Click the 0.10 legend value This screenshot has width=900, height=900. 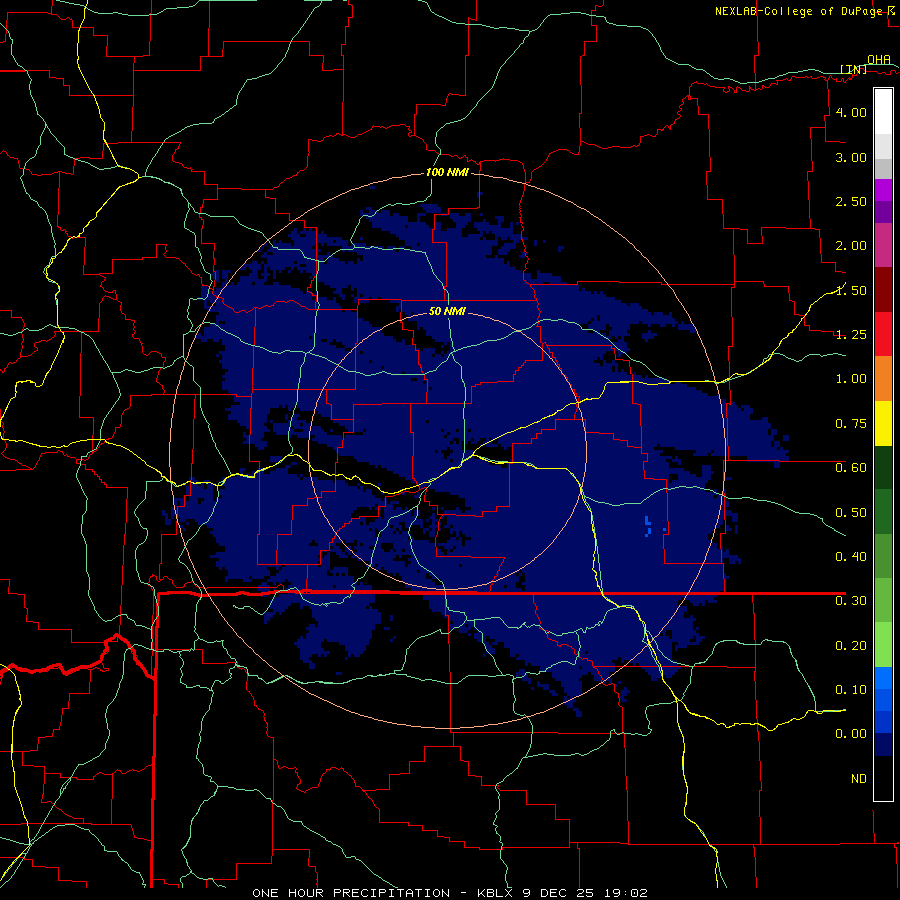[851, 690]
